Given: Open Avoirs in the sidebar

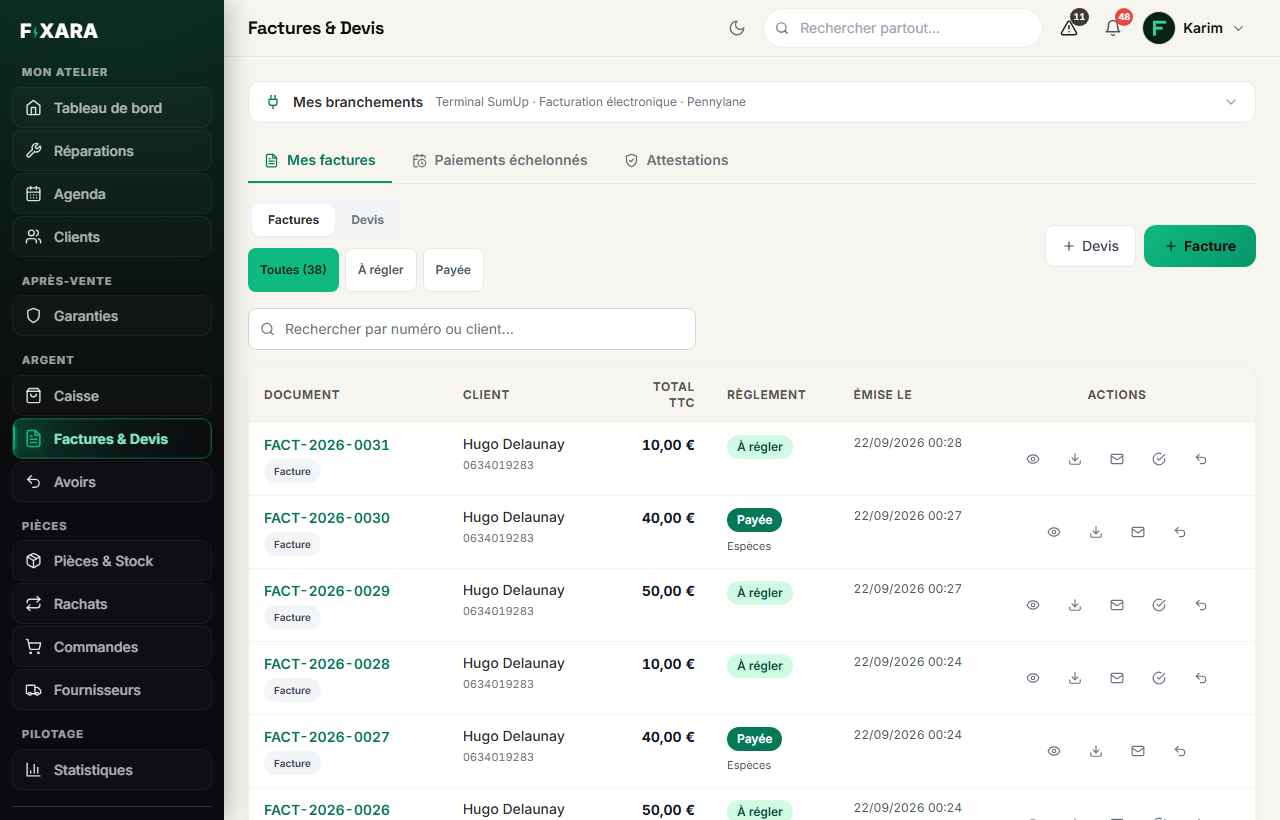Looking at the screenshot, I should (112, 482).
